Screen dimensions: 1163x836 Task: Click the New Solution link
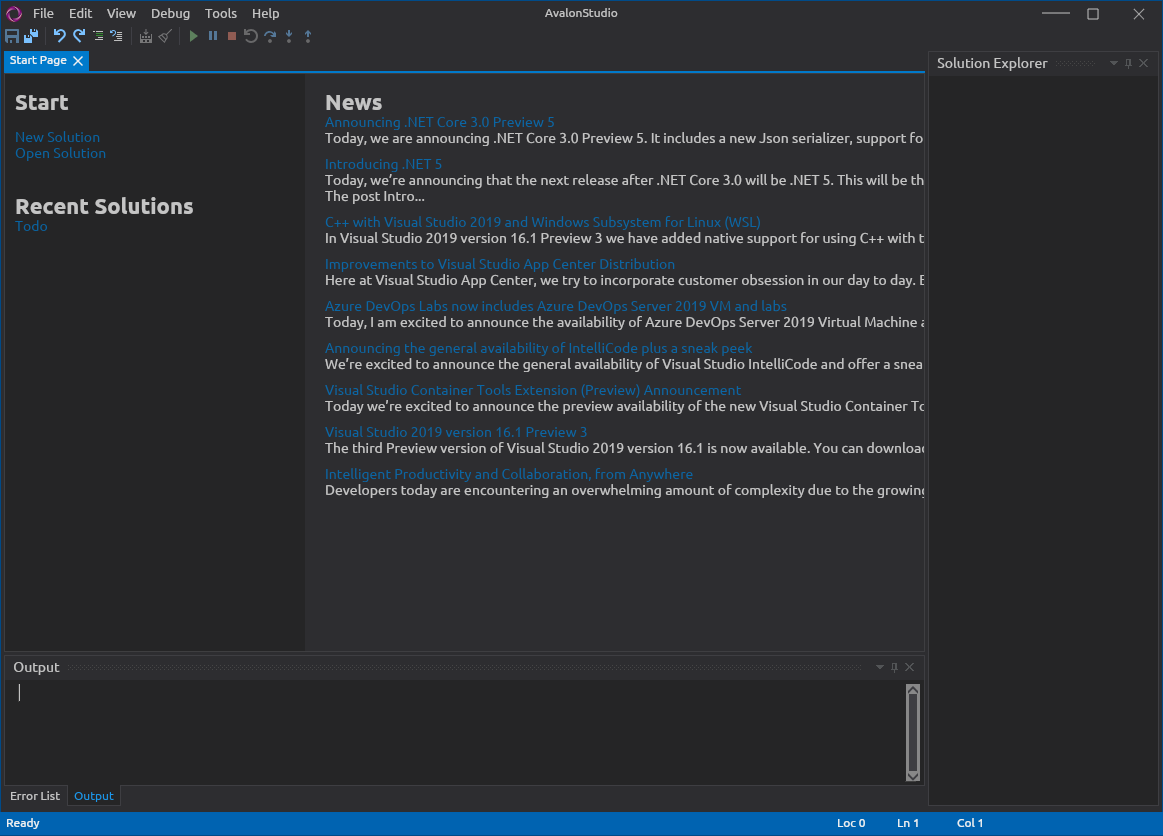[57, 137]
